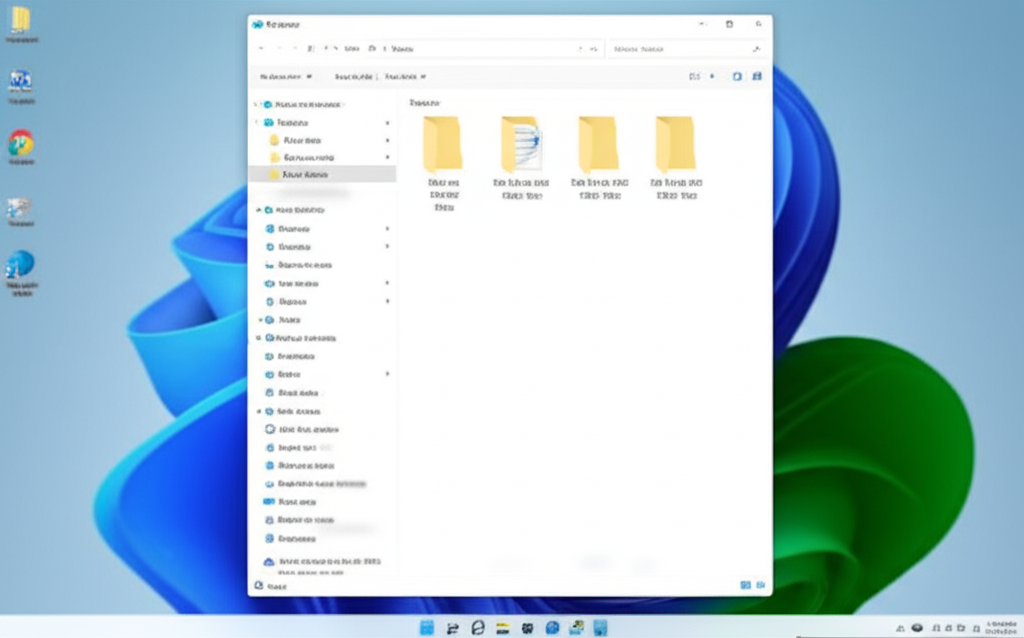The height and width of the screenshot is (638, 1024).
Task: Open the last folder in the file list
Action: click(676, 145)
